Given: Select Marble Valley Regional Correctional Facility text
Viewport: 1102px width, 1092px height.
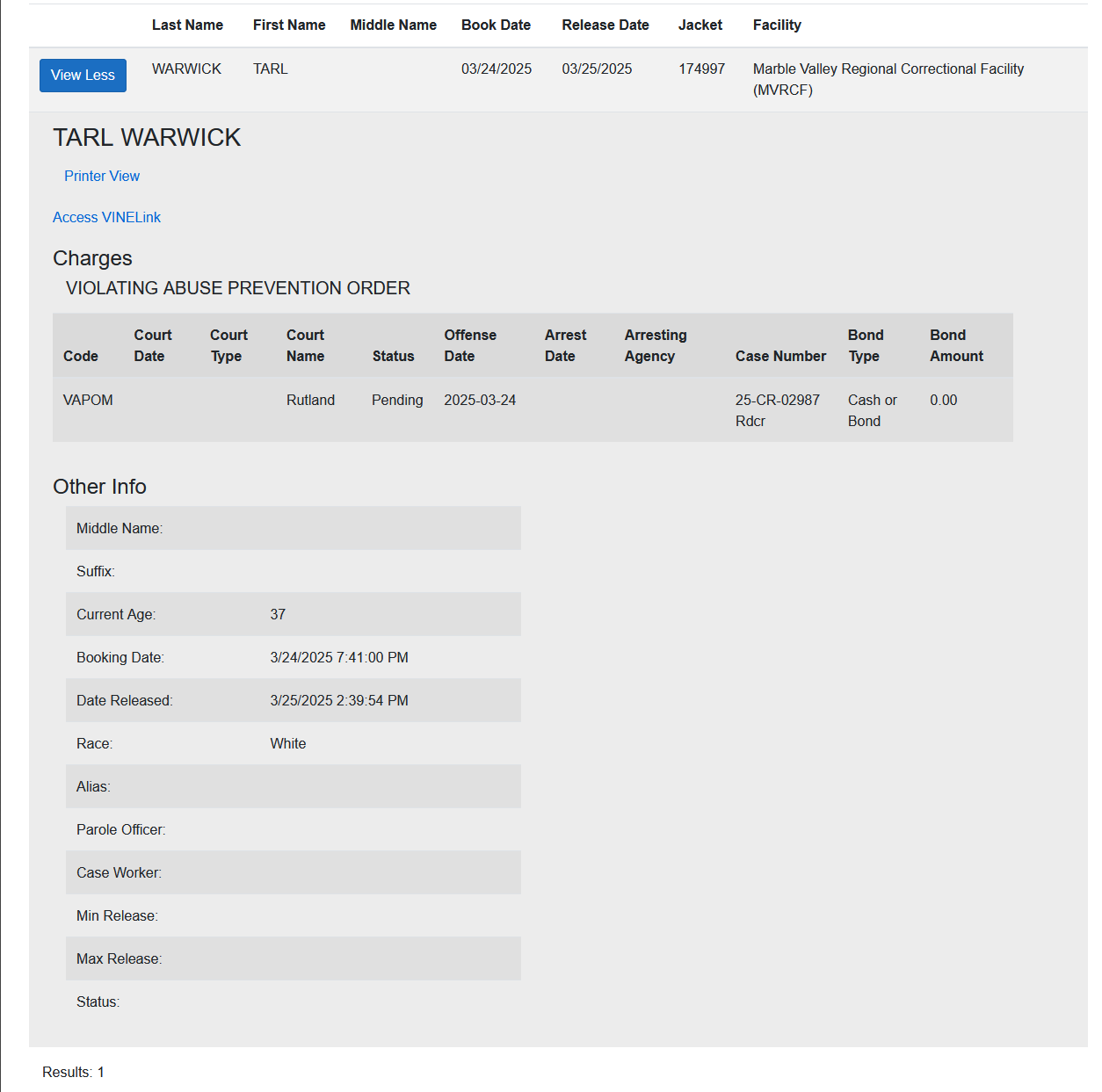Looking at the screenshot, I should 888,79.
